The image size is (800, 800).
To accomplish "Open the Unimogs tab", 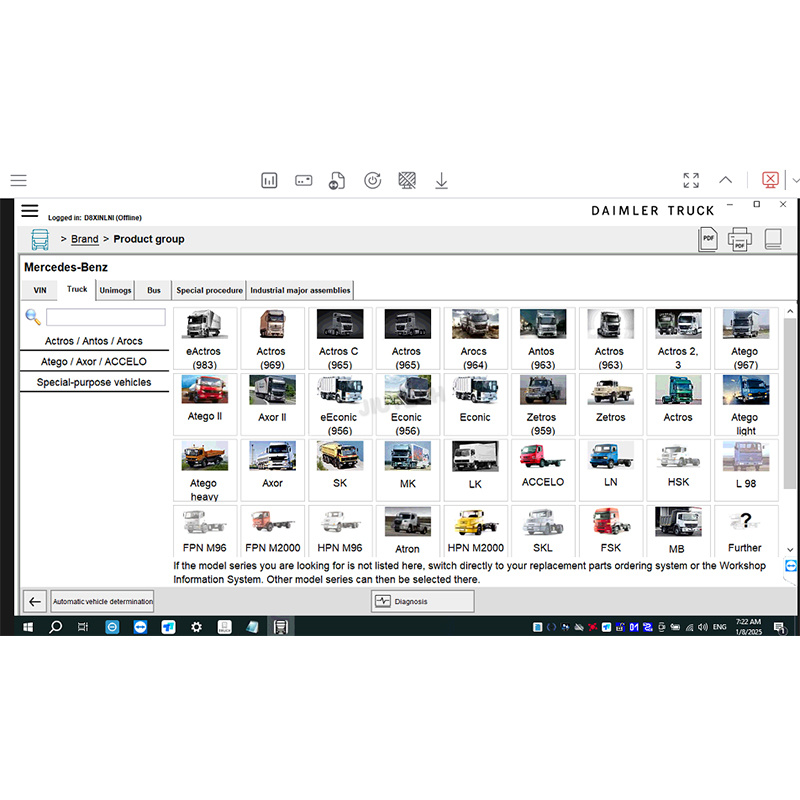I will click(115, 291).
